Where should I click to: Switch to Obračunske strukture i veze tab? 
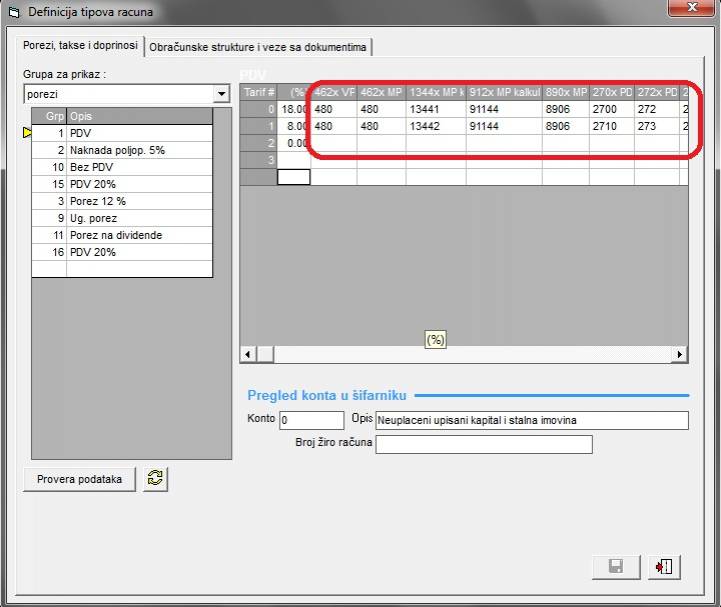(258, 47)
